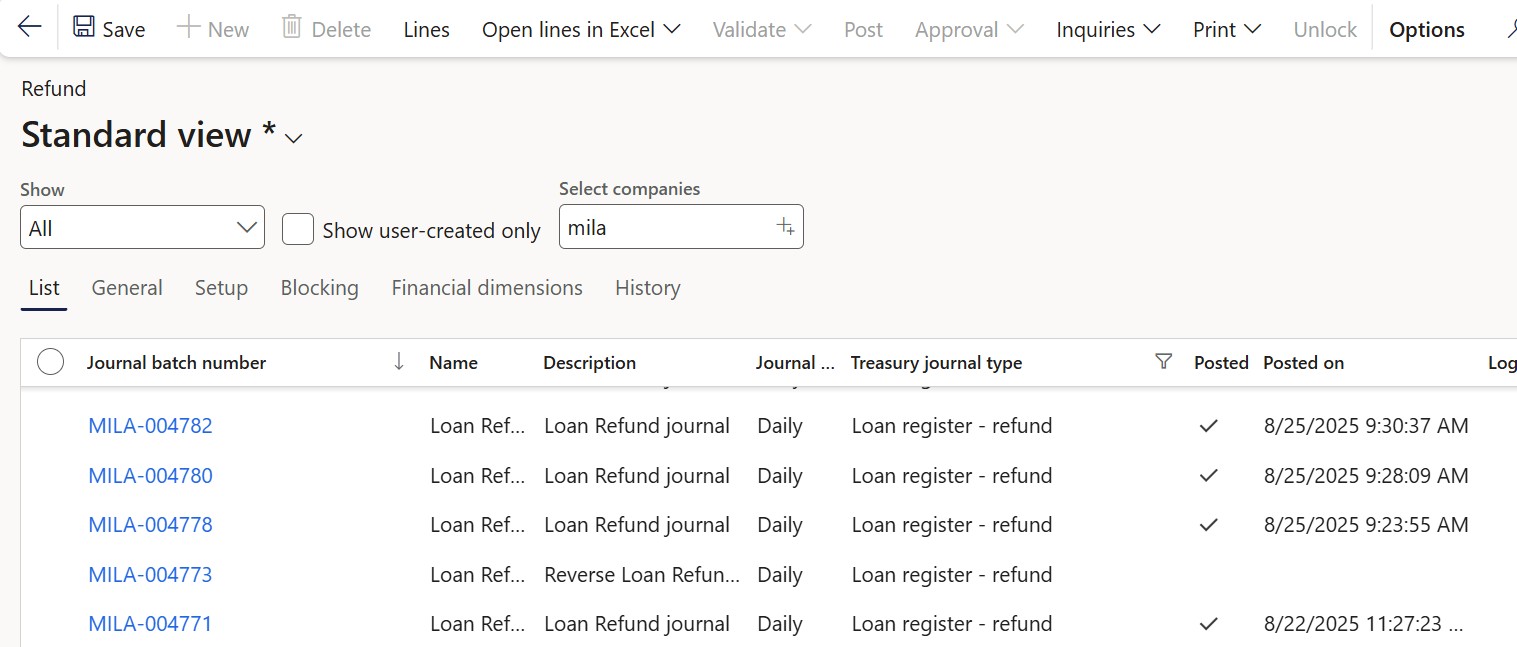Viewport: 1517px width, 647px height.
Task: Add a company using the plus icon
Action: [785, 226]
